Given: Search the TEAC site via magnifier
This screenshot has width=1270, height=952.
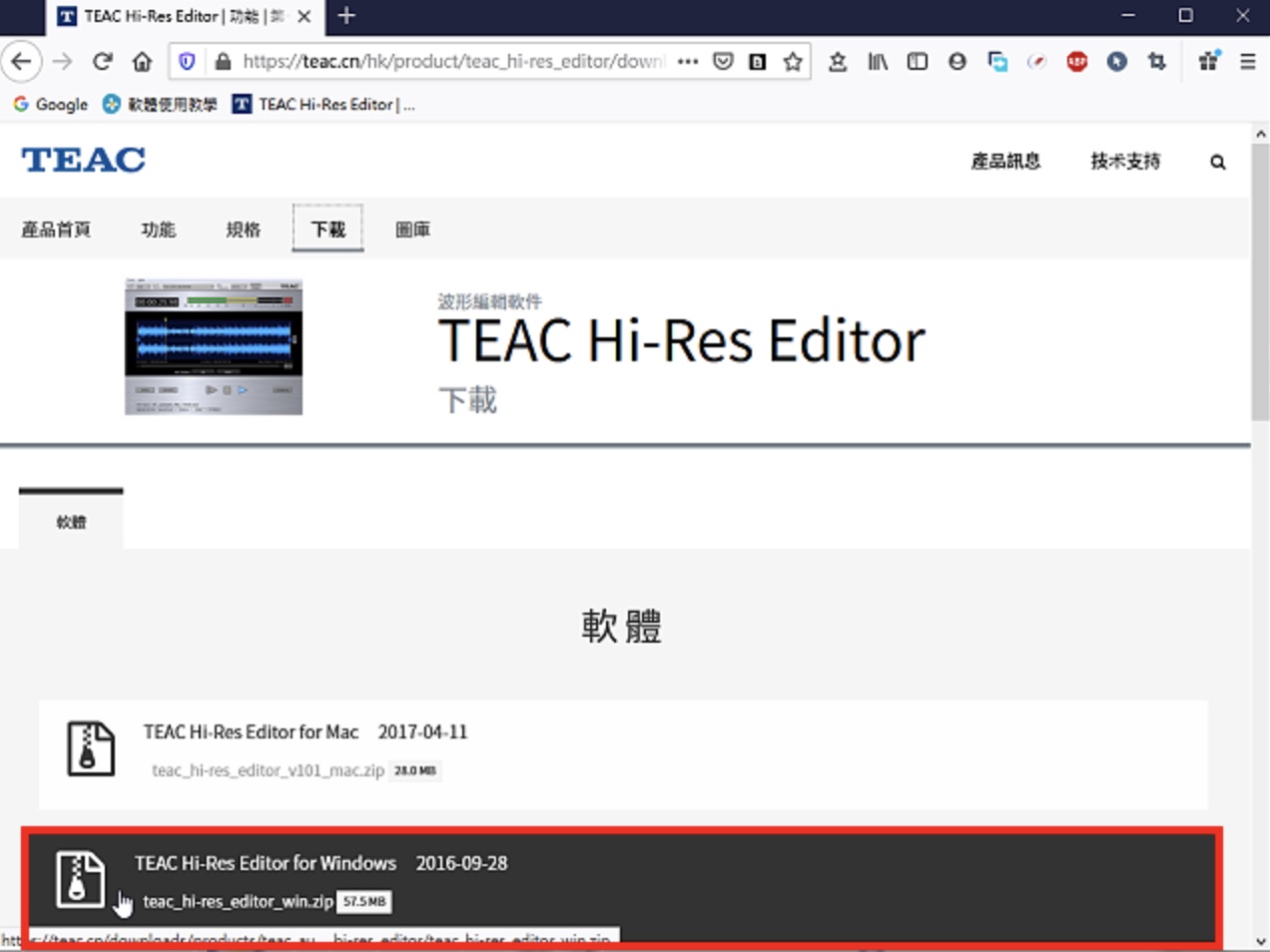Looking at the screenshot, I should 1218,162.
